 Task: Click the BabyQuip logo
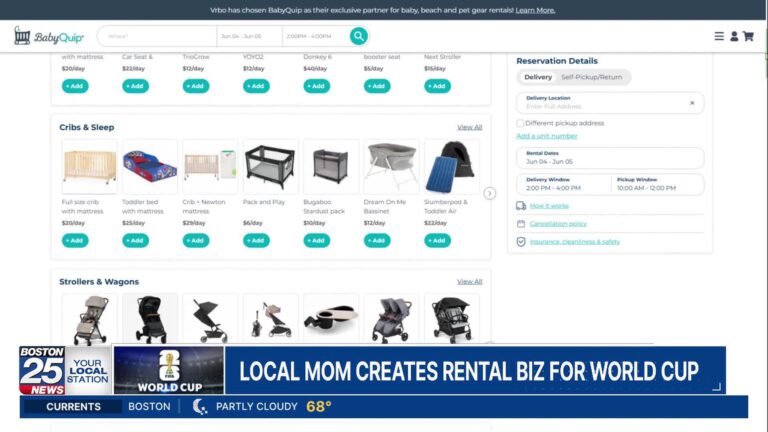tap(48, 36)
